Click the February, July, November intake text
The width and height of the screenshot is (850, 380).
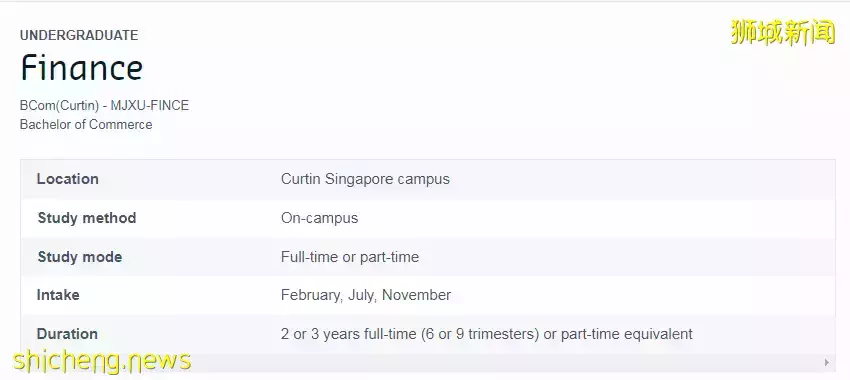[366, 295]
